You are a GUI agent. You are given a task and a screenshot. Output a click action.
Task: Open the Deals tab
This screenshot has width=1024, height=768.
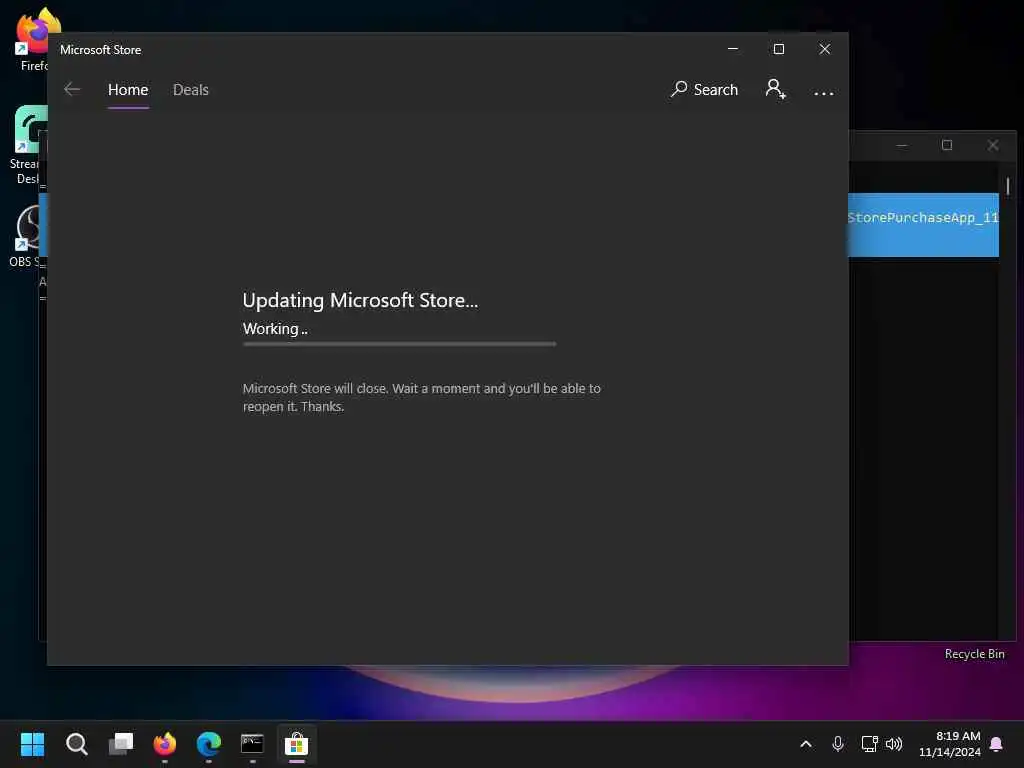[x=191, y=89]
